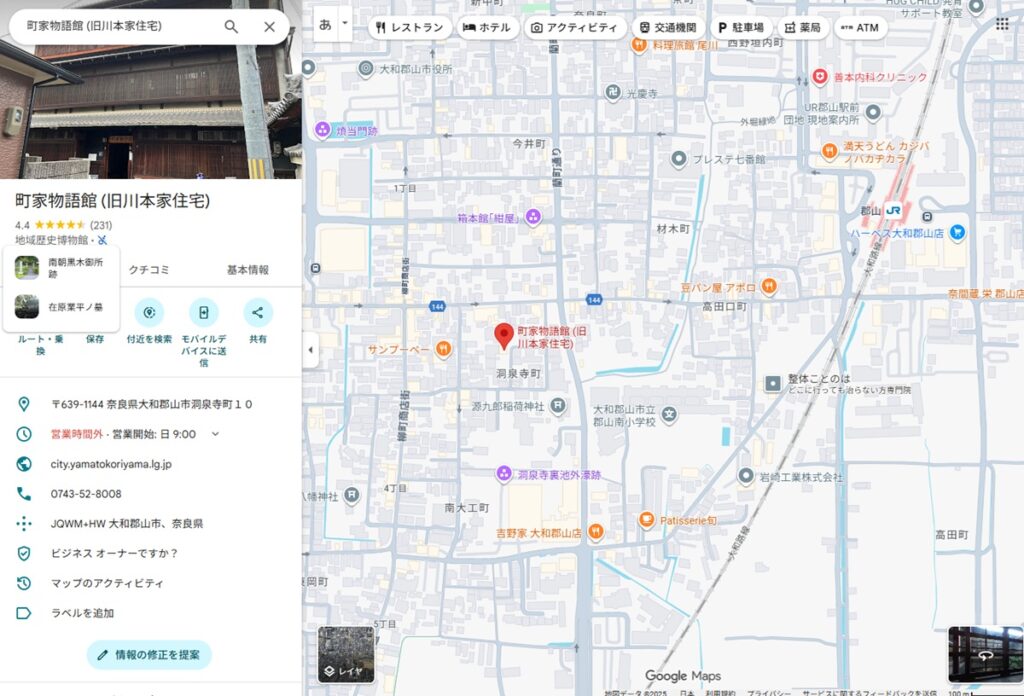Toggle the 駐車場 parking filter chip
Viewport: 1024px width, 696px height.
point(740,28)
